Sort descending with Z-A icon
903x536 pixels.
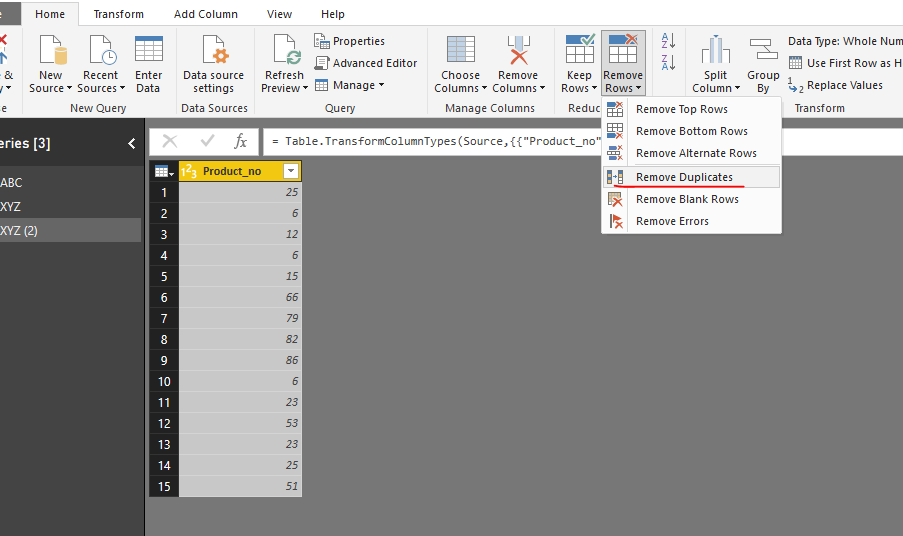(x=668, y=62)
